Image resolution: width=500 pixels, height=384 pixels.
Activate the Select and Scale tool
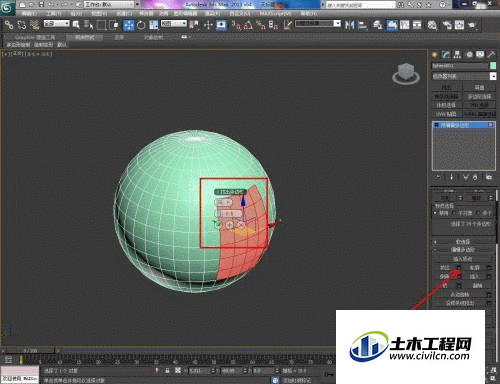(x=153, y=25)
